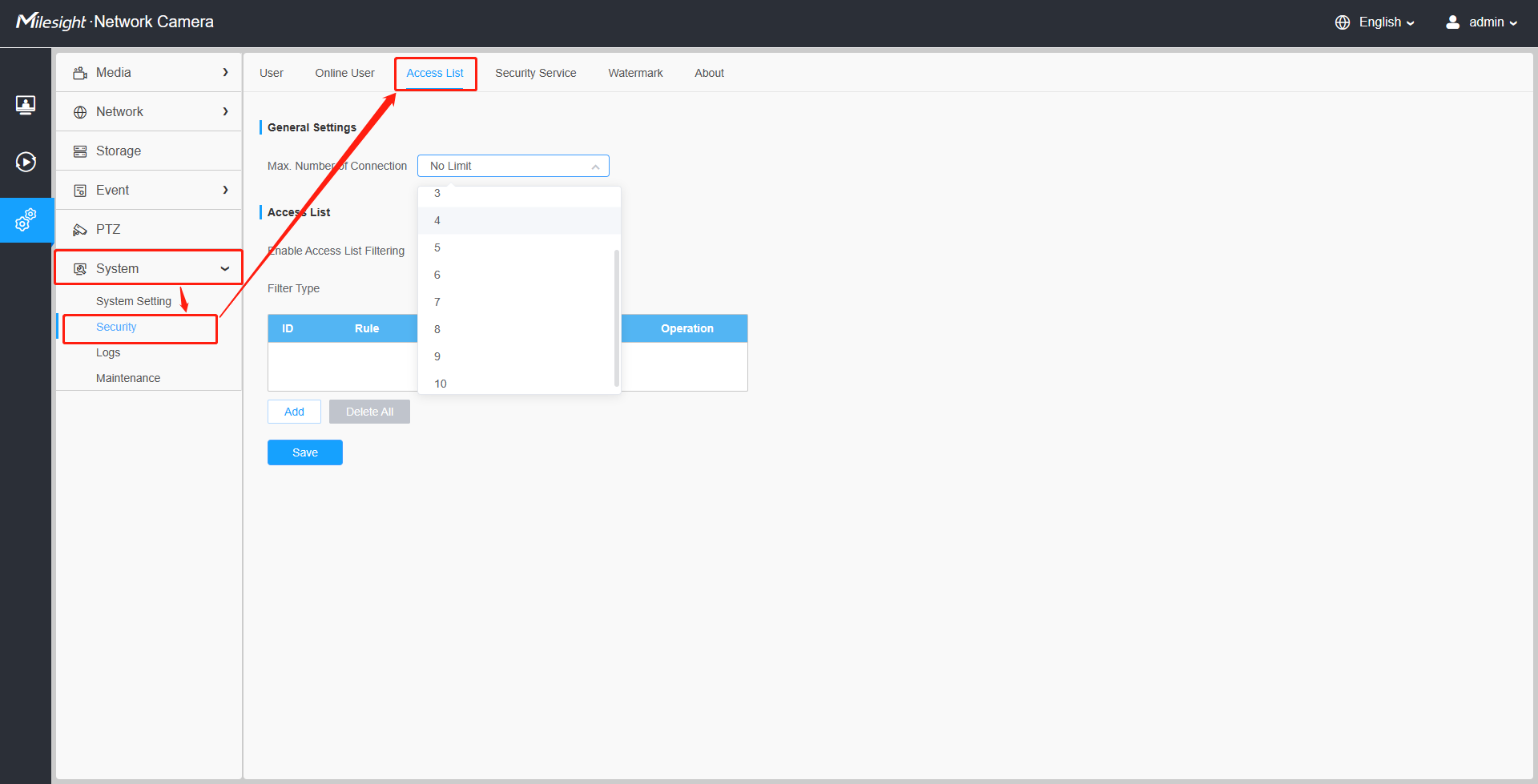The height and width of the screenshot is (784, 1538).
Task: Choose 7 in connection limit list
Action: (519, 302)
